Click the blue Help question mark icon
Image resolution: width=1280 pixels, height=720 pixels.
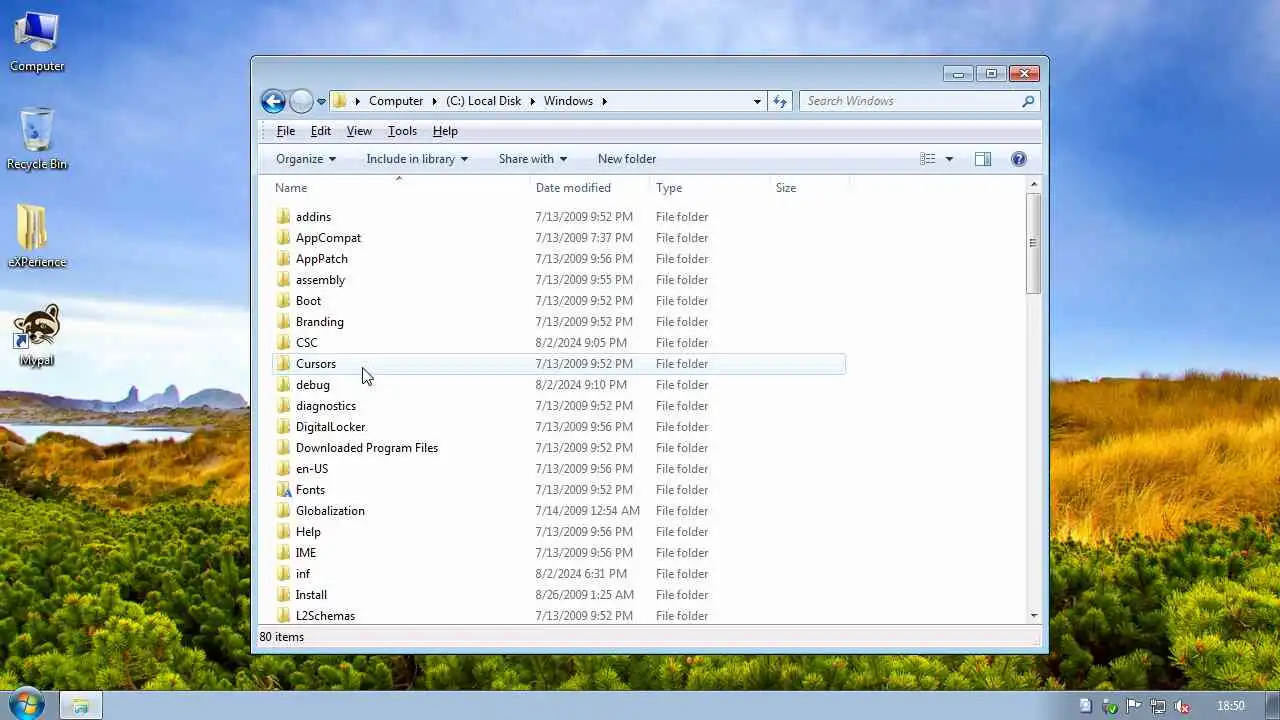[1019, 159]
